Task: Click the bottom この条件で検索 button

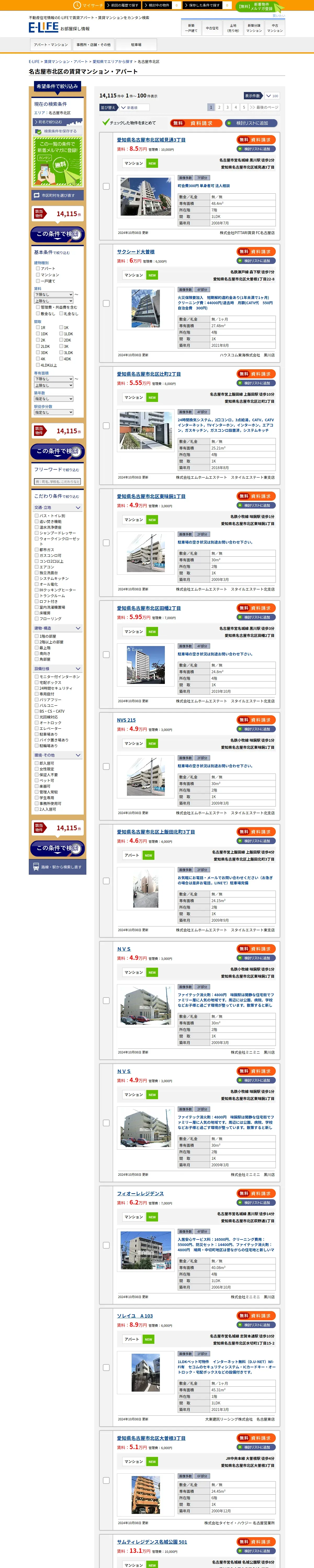Action: coord(57,848)
